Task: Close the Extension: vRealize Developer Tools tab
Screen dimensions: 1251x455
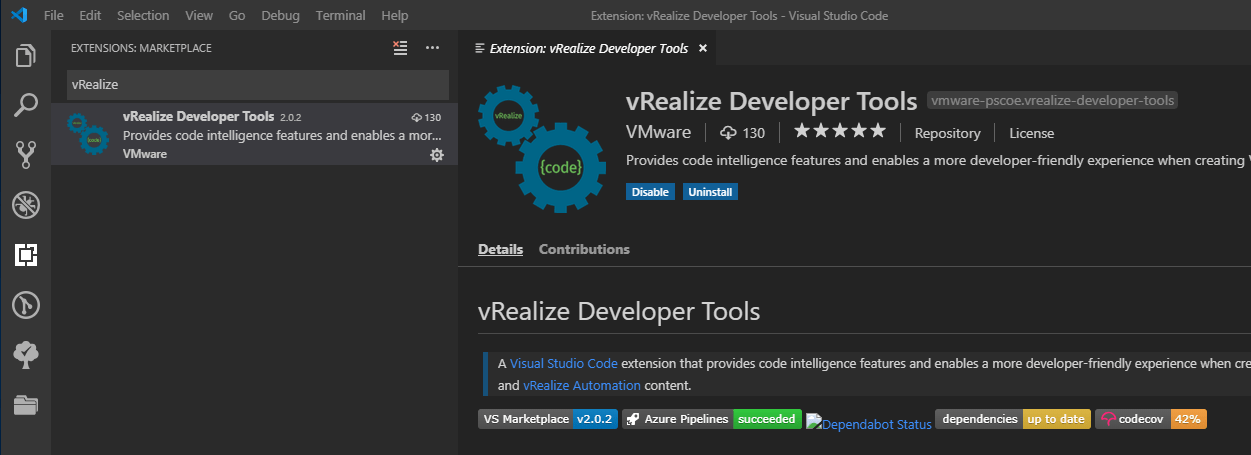Action: (x=703, y=48)
